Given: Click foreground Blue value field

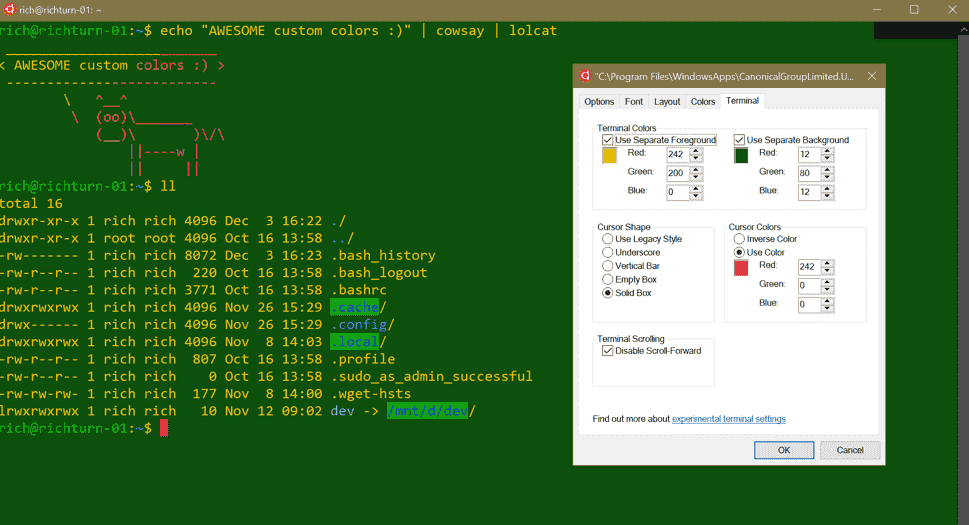Looking at the screenshot, I should [678, 193].
